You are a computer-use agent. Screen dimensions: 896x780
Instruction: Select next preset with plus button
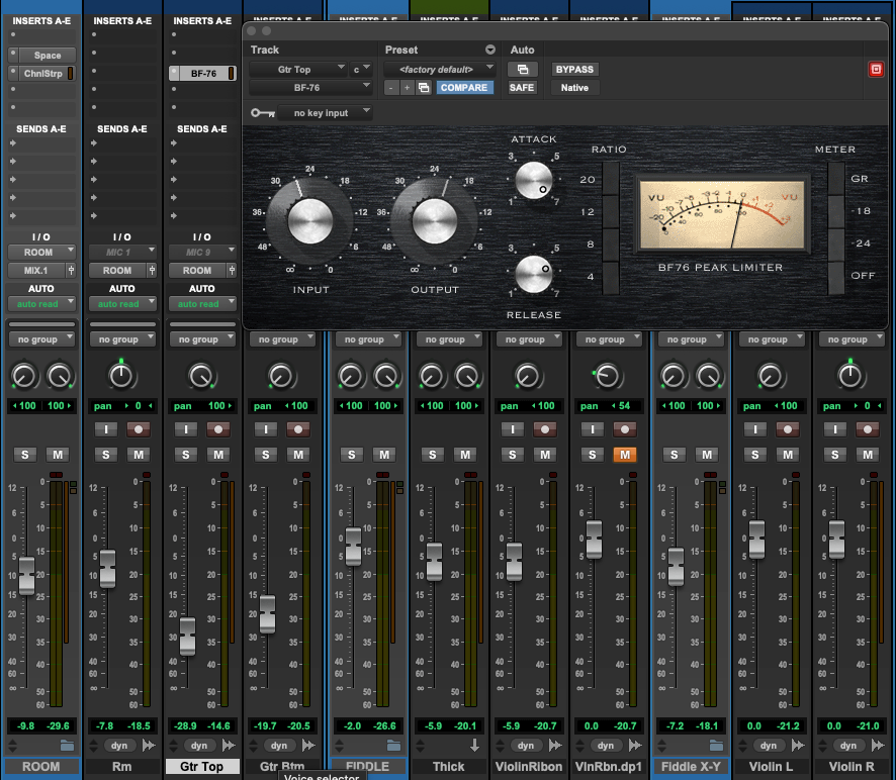(x=407, y=87)
